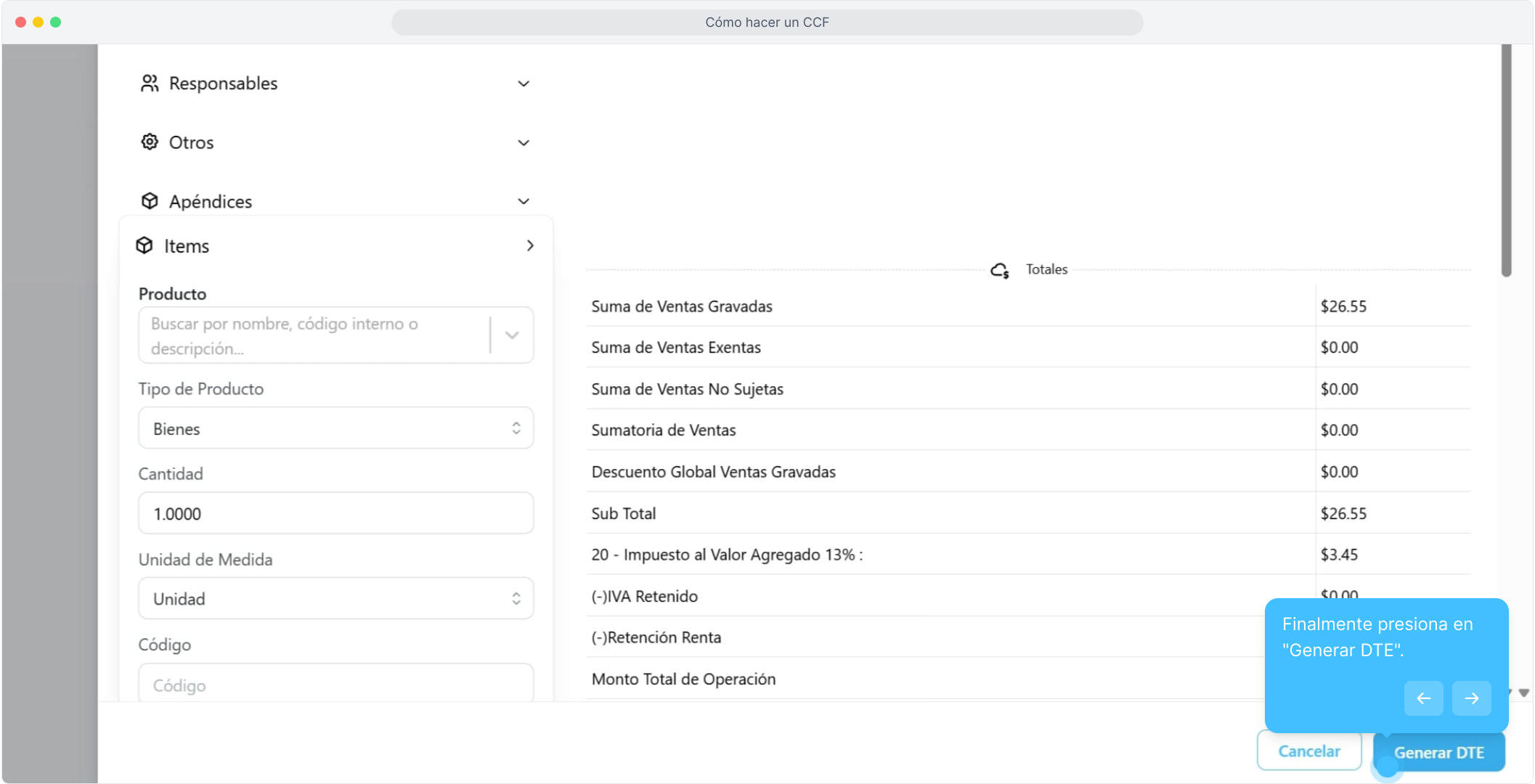Viewport: 1535px width, 784px height.
Task: Click the blue hotspot pulse dot
Action: point(1387,767)
